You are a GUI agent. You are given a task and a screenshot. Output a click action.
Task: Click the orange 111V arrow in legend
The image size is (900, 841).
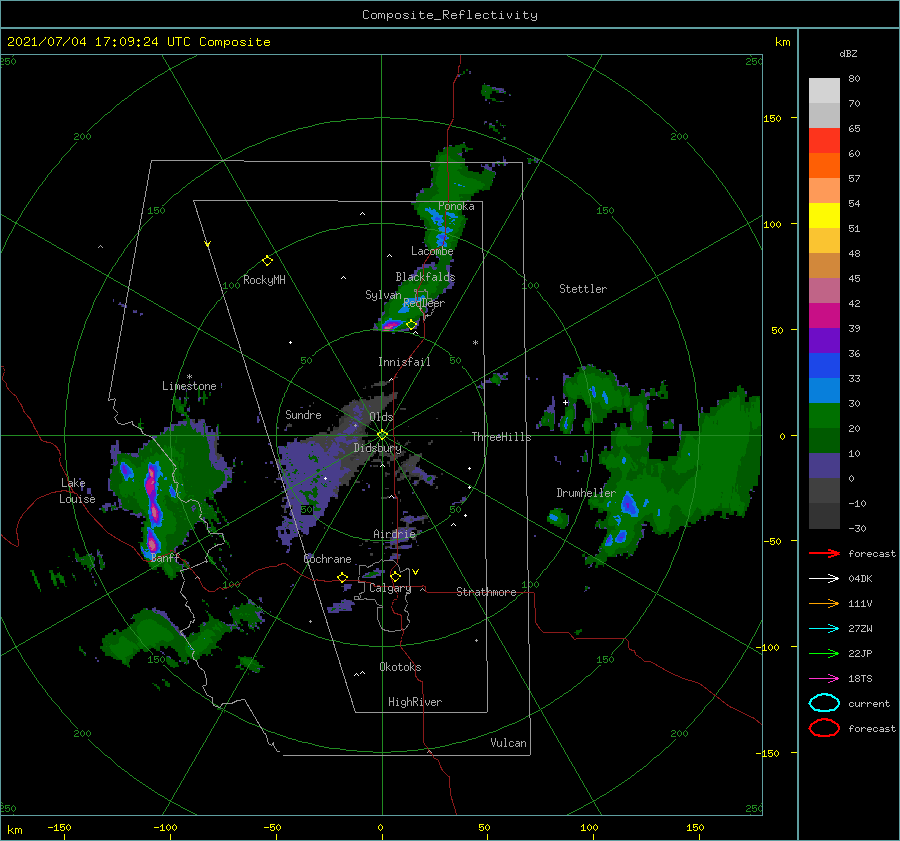(824, 603)
